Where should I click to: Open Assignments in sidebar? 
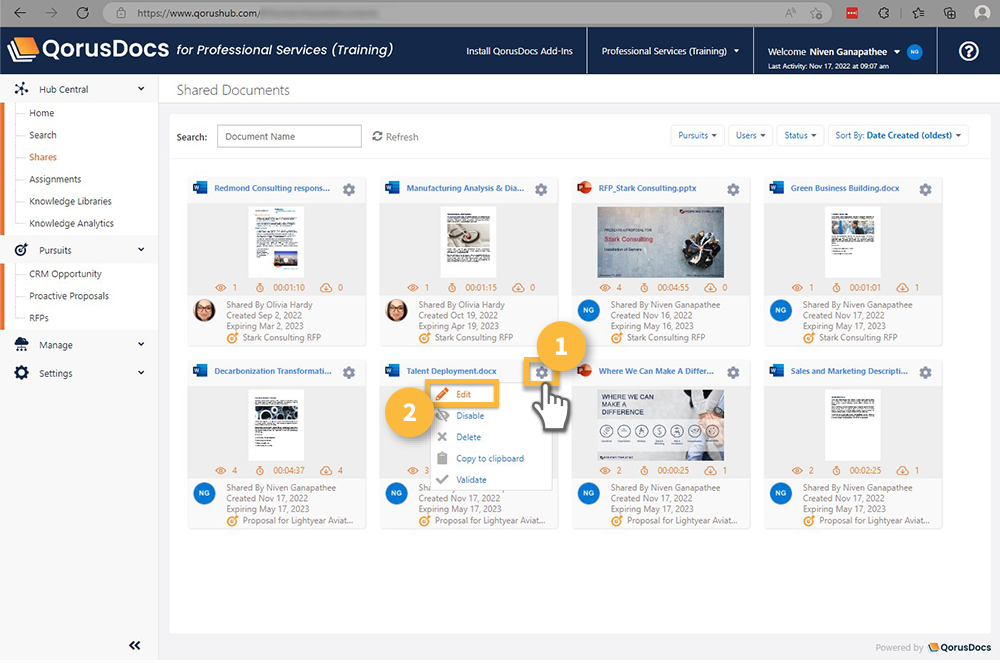click(55, 179)
